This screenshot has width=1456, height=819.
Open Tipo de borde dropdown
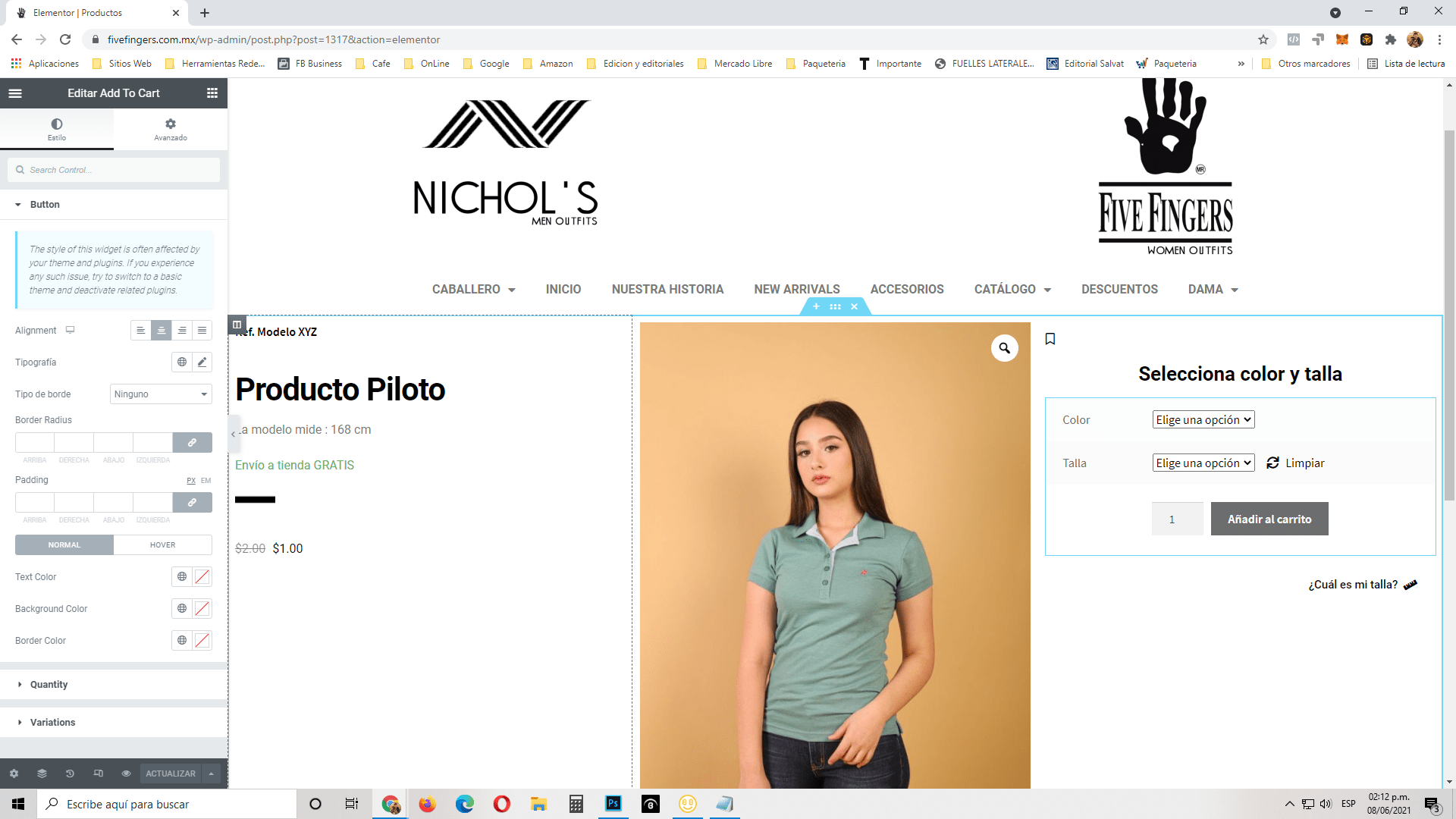point(161,394)
